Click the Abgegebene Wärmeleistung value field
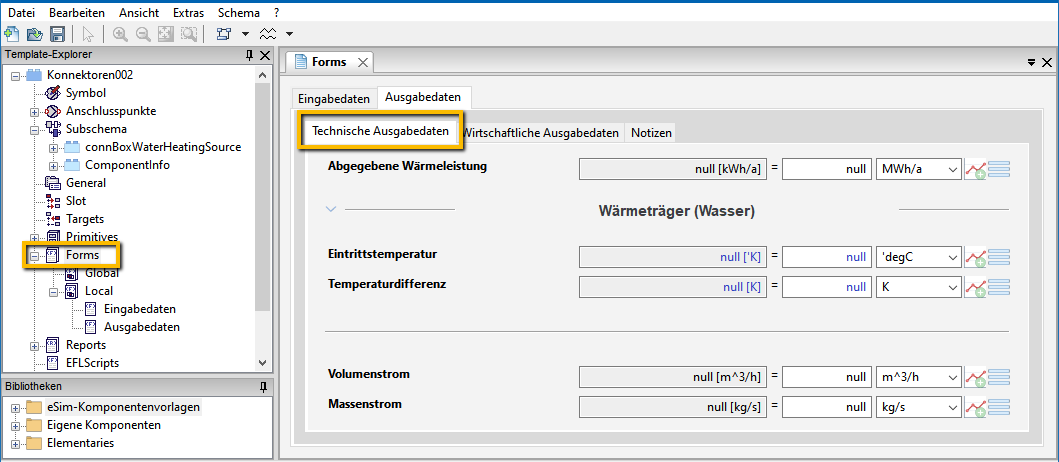 click(827, 170)
